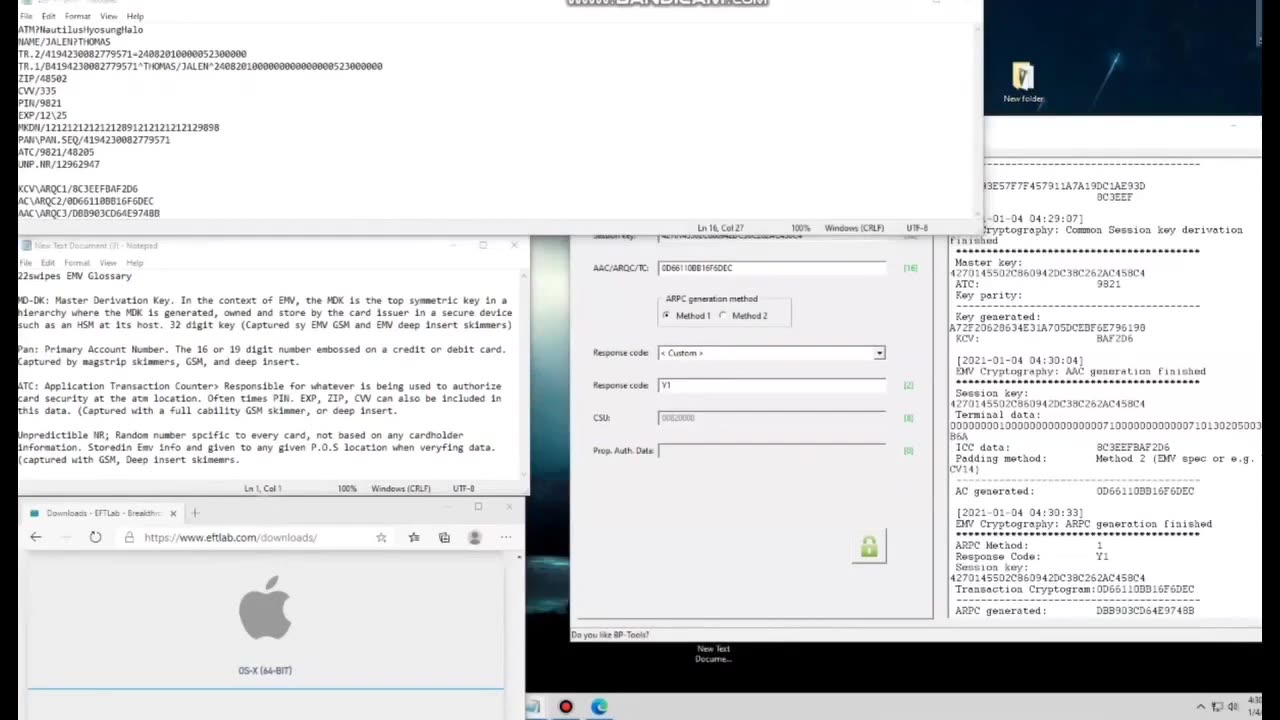The width and height of the screenshot is (1280, 720).
Task: Click "Key parity:" line in the log
Action: [989, 296]
